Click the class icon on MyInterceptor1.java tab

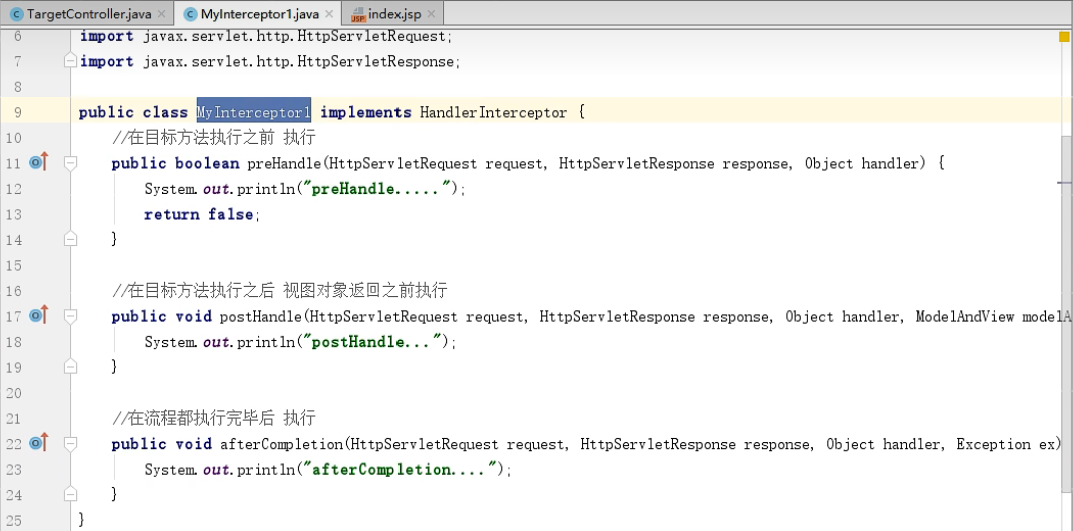pyautogui.click(x=190, y=14)
